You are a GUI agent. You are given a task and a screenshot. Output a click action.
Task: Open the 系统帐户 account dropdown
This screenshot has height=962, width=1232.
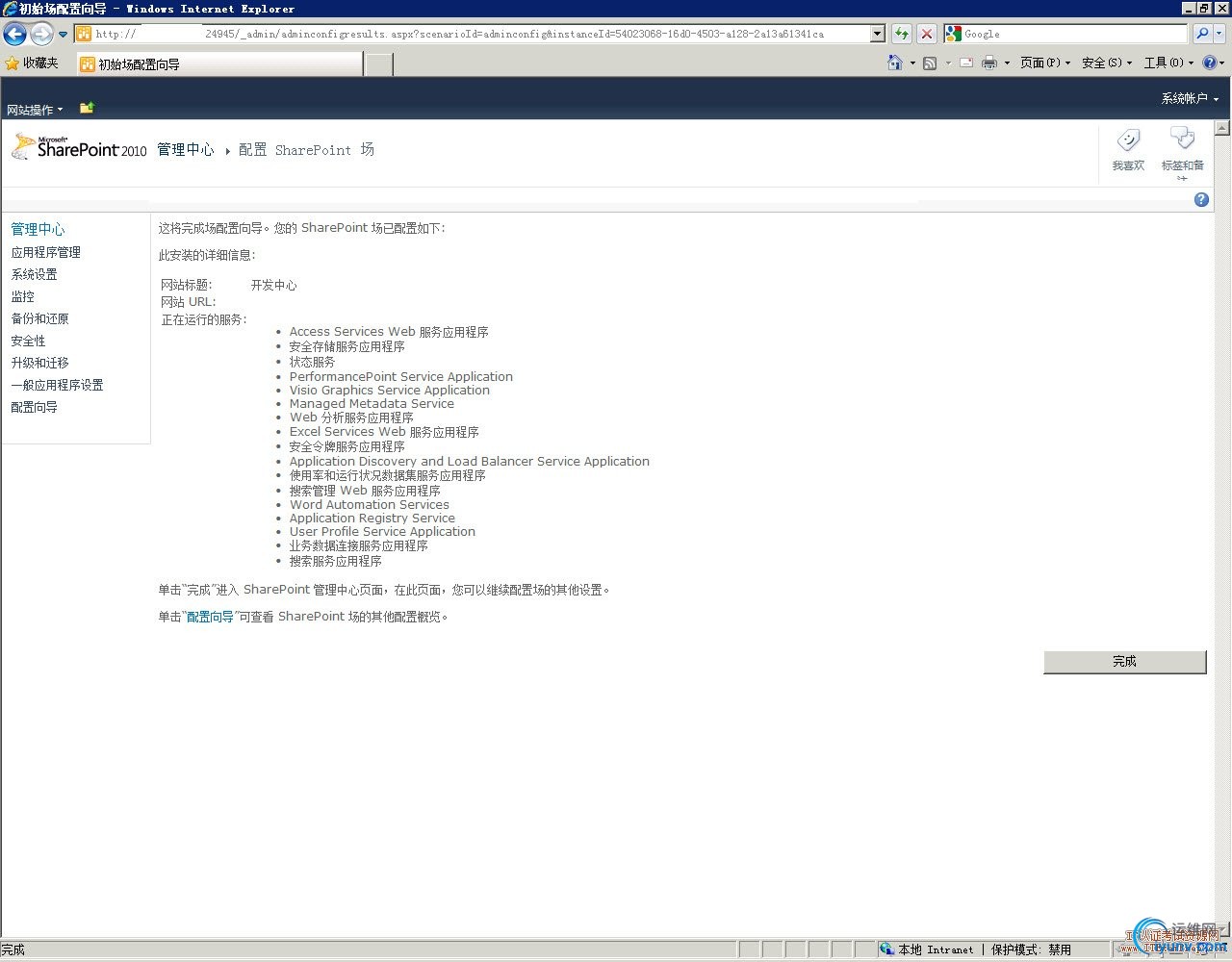coord(1190,98)
